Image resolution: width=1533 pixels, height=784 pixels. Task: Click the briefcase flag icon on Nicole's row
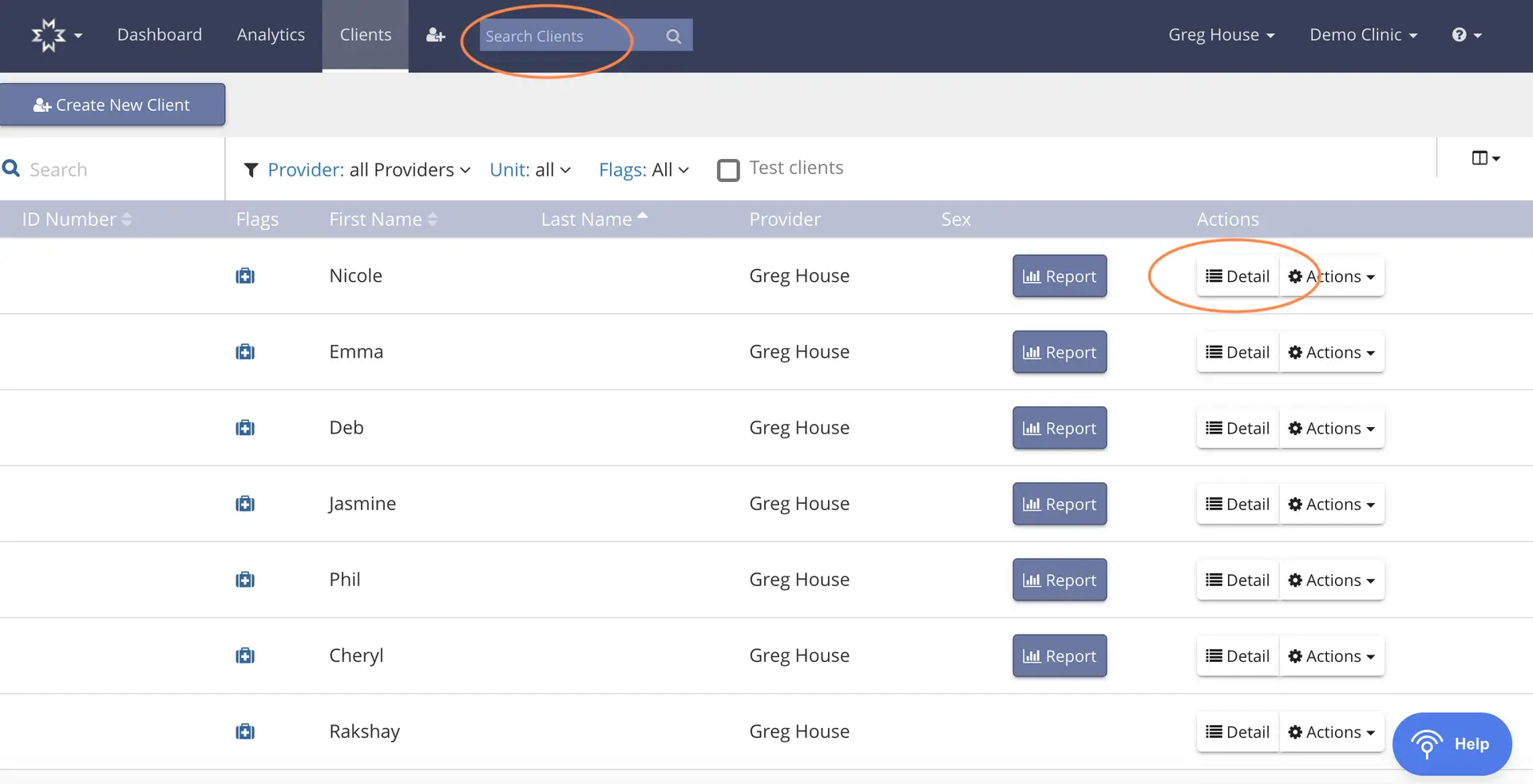click(x=245, y=275)
